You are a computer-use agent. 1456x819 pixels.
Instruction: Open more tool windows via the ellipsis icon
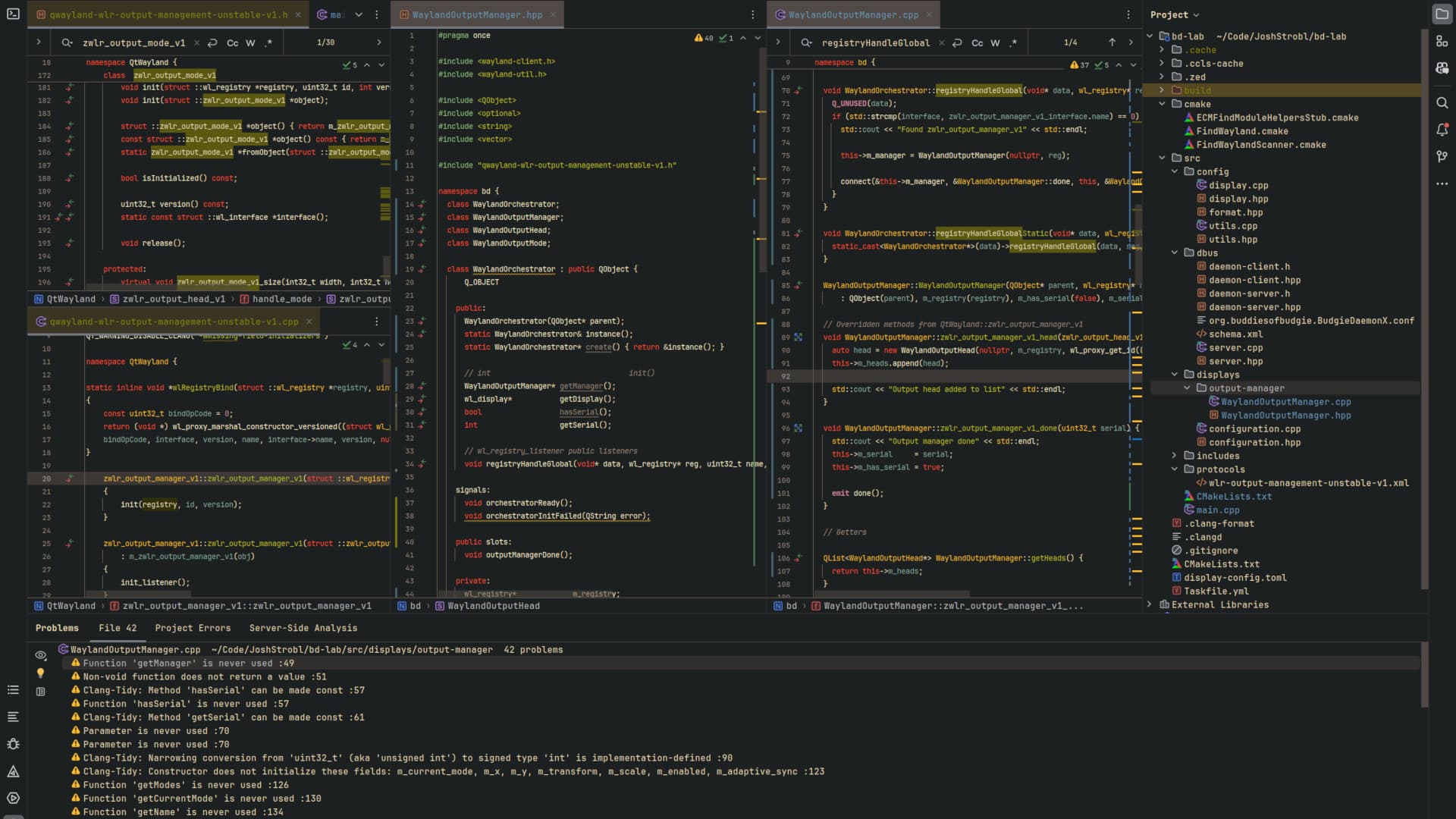tap(1443, 184)
